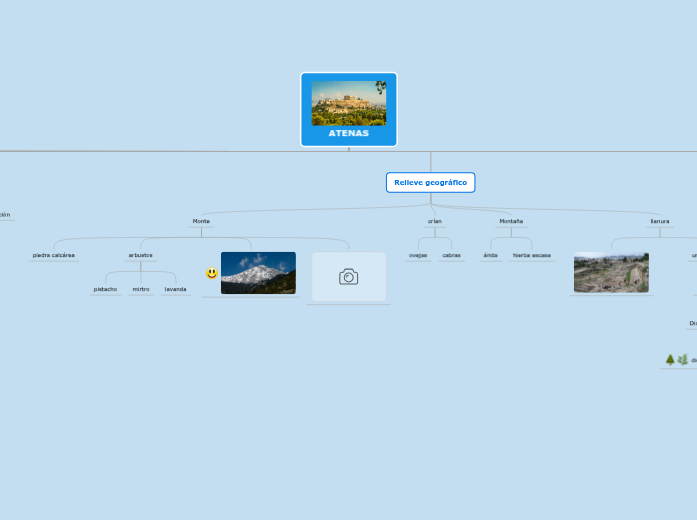Viewport: 697px width, 520px height.
Task: Click the pine tree icon
Action: [x=670, y=360]
